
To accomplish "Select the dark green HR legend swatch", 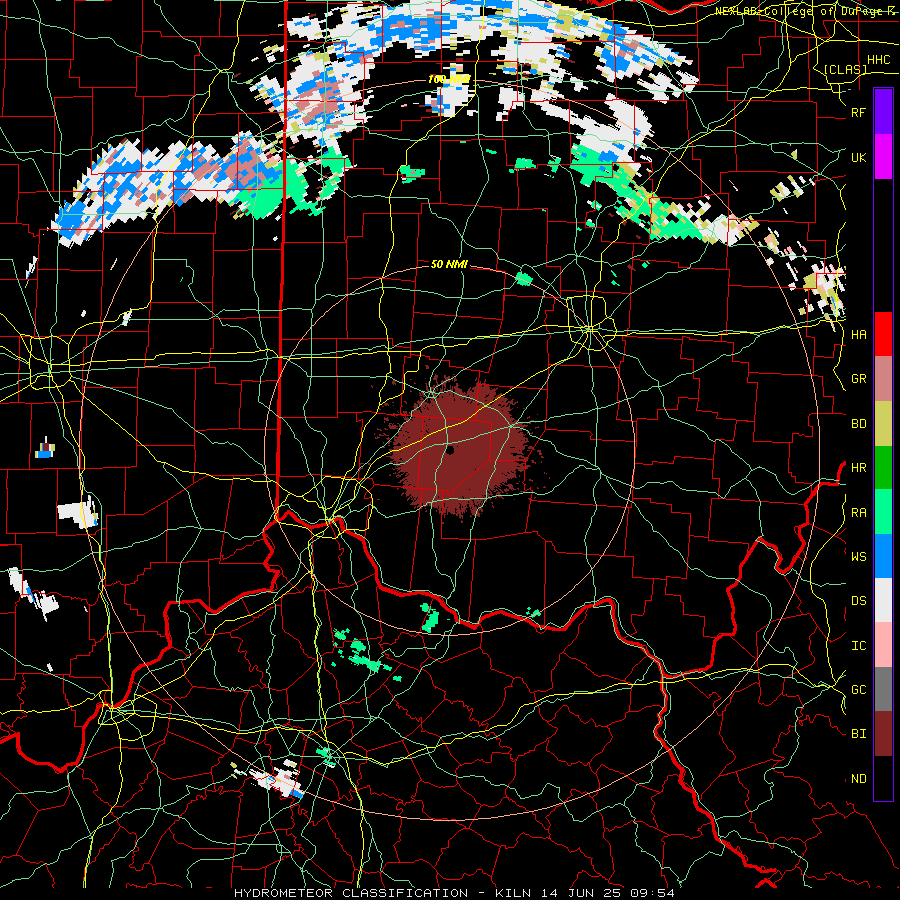I will [883, 467].
